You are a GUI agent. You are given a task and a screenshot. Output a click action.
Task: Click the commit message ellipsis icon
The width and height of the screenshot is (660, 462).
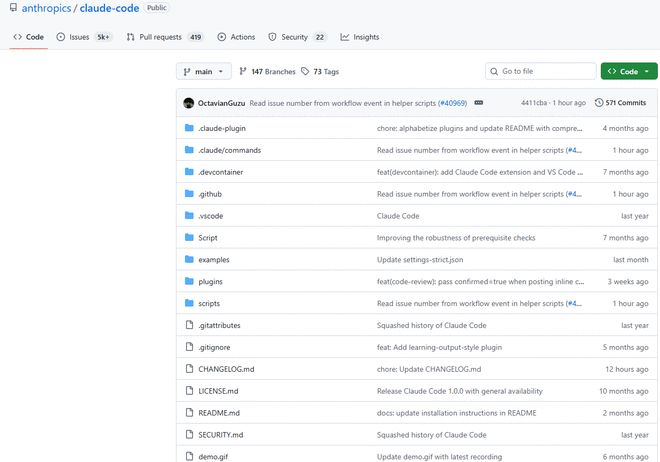point(479,103)
